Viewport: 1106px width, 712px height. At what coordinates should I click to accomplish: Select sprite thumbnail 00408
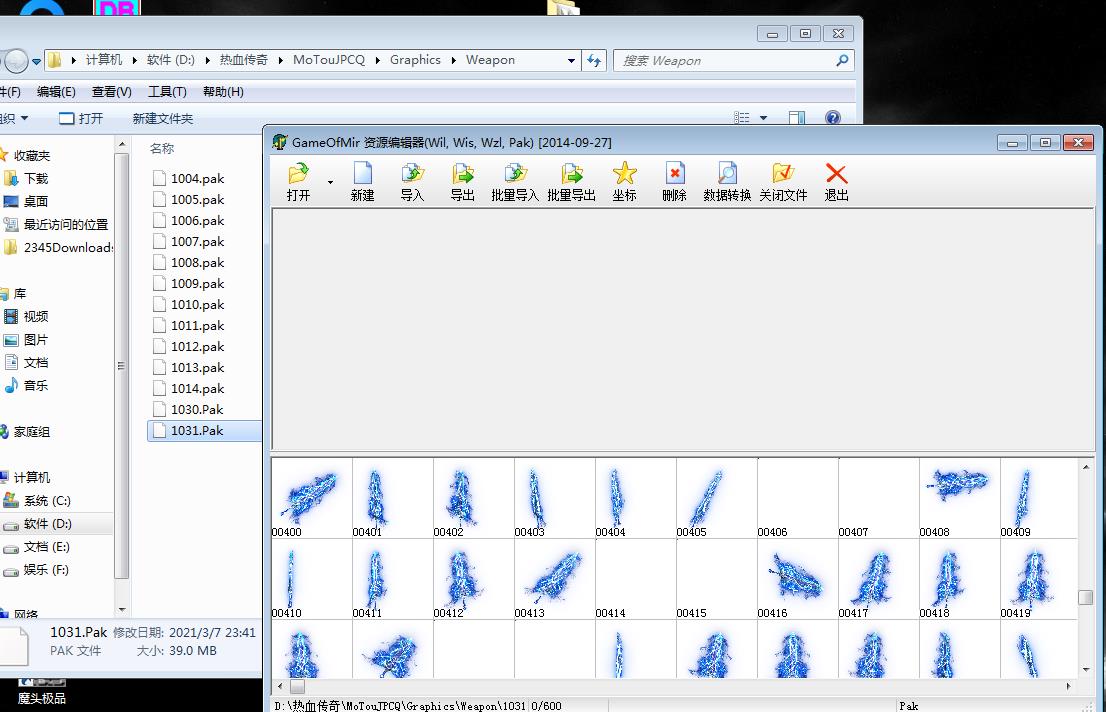pyautogui.click(x=958, y=491)
